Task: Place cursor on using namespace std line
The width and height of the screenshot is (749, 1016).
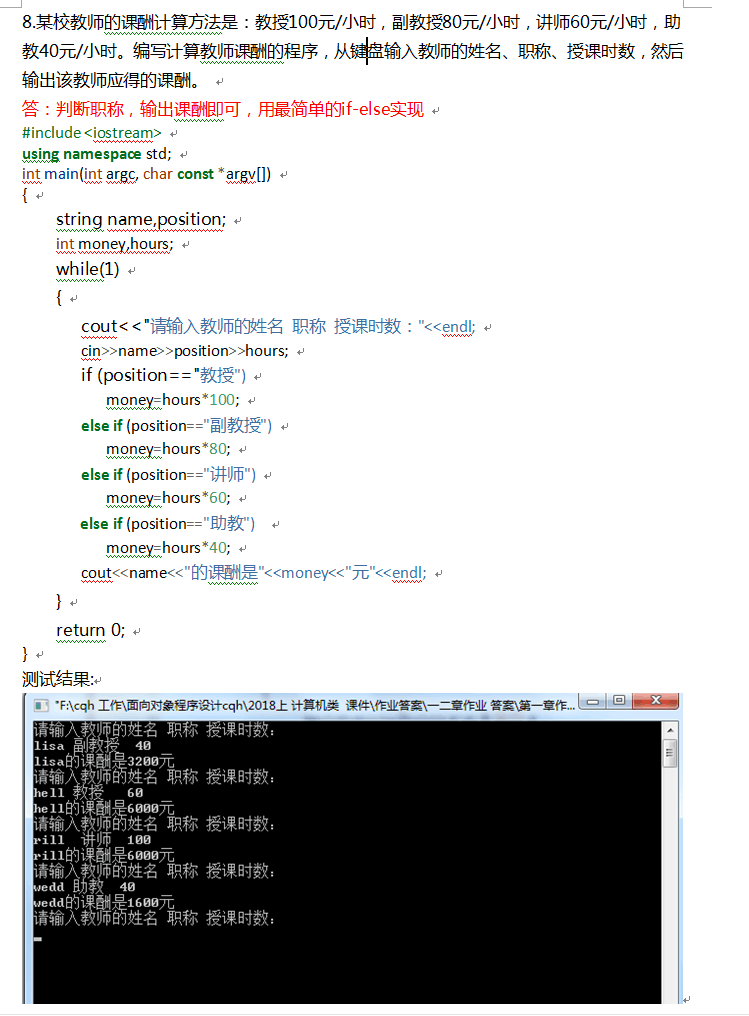Action: [x=97, y=154]
